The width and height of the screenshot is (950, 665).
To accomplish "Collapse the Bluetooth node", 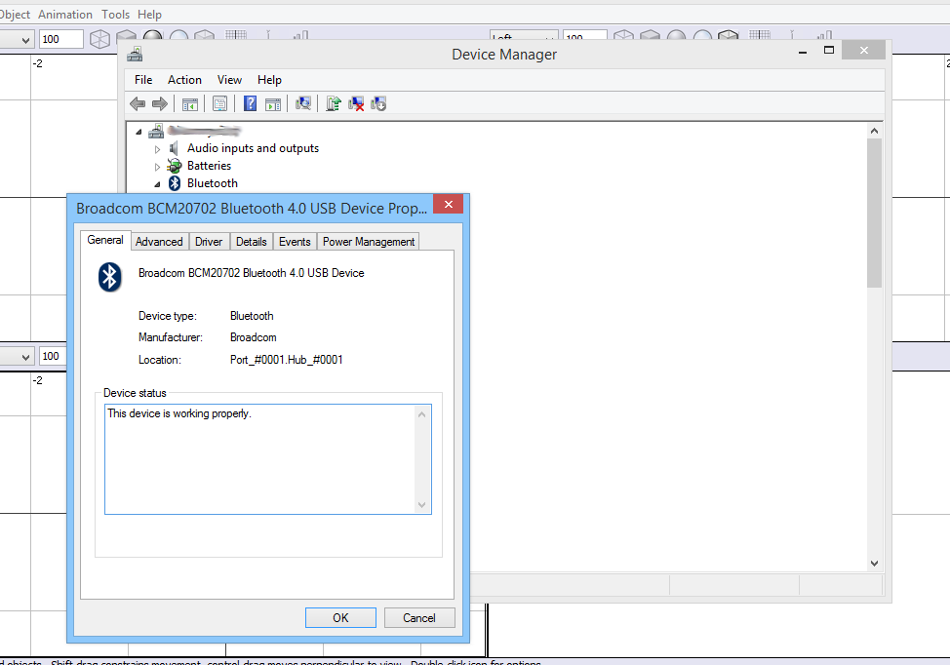I will point(157,184).
